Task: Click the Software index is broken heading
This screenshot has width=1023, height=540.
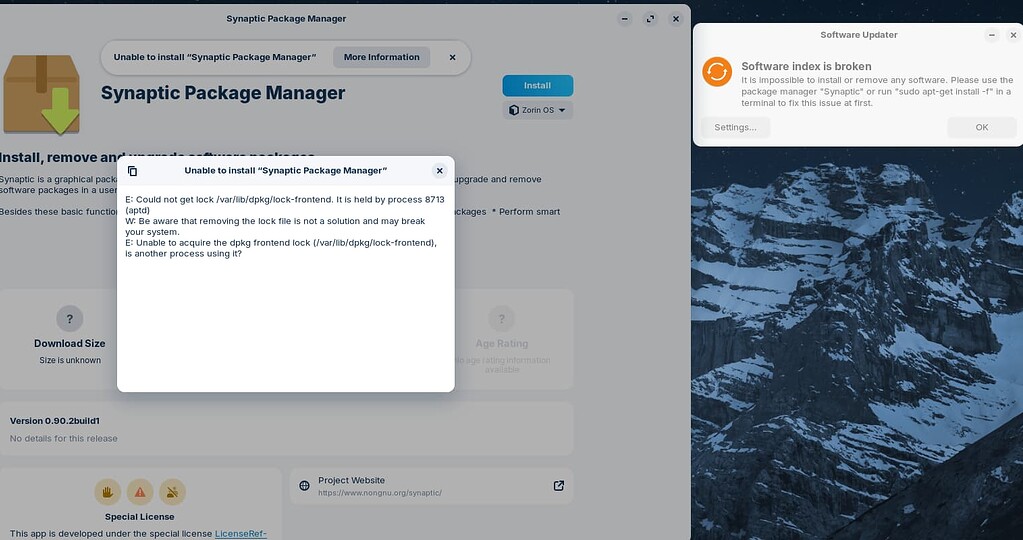Action: click(806, 66)
